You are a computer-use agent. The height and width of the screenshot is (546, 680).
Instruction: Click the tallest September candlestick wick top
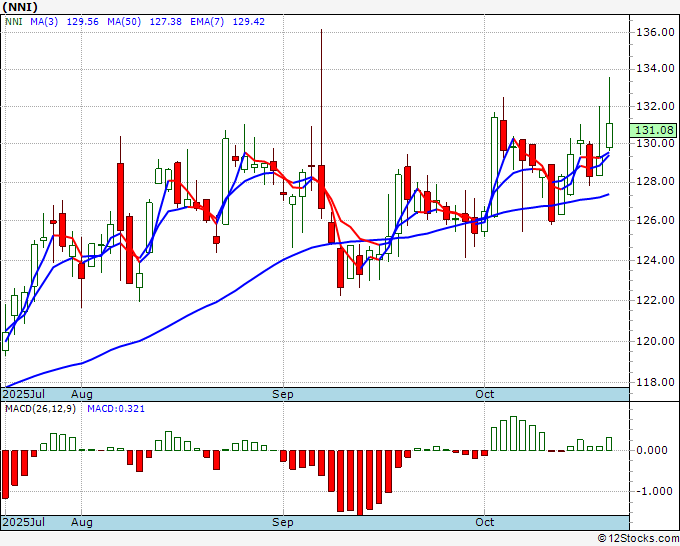(x=321, y=30)
